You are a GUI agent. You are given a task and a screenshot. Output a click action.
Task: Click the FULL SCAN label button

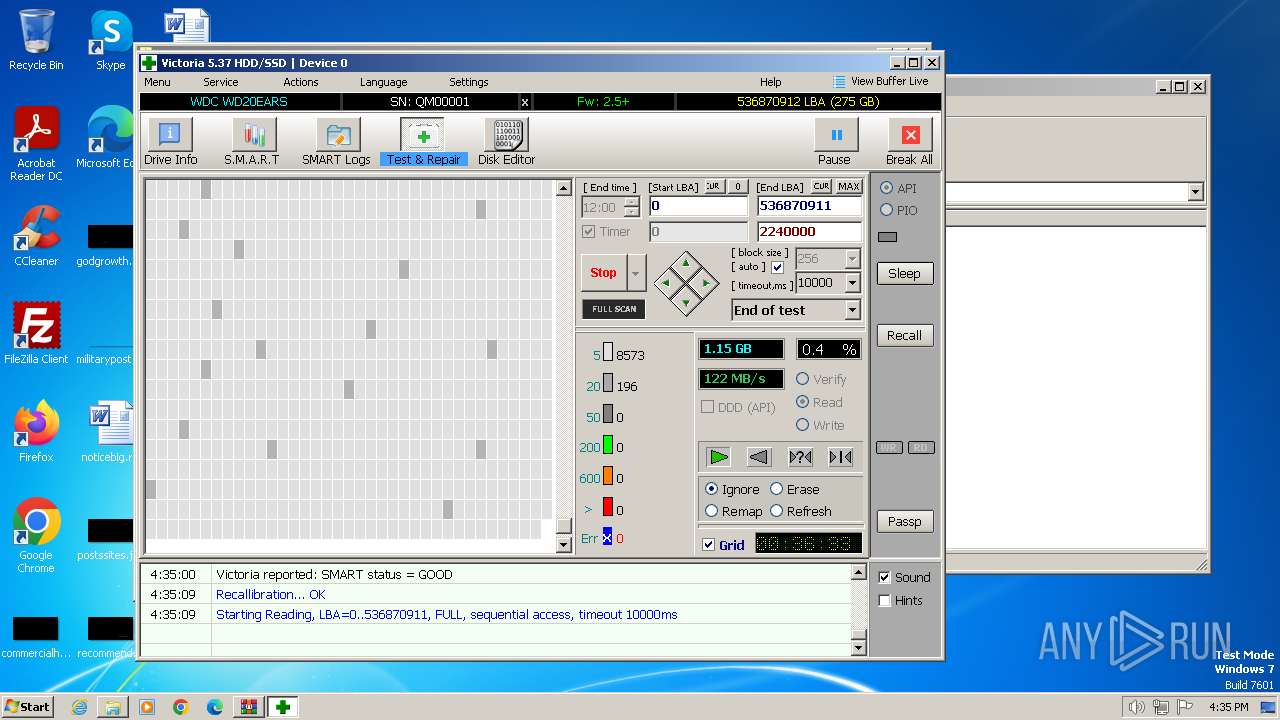[614, 309]
